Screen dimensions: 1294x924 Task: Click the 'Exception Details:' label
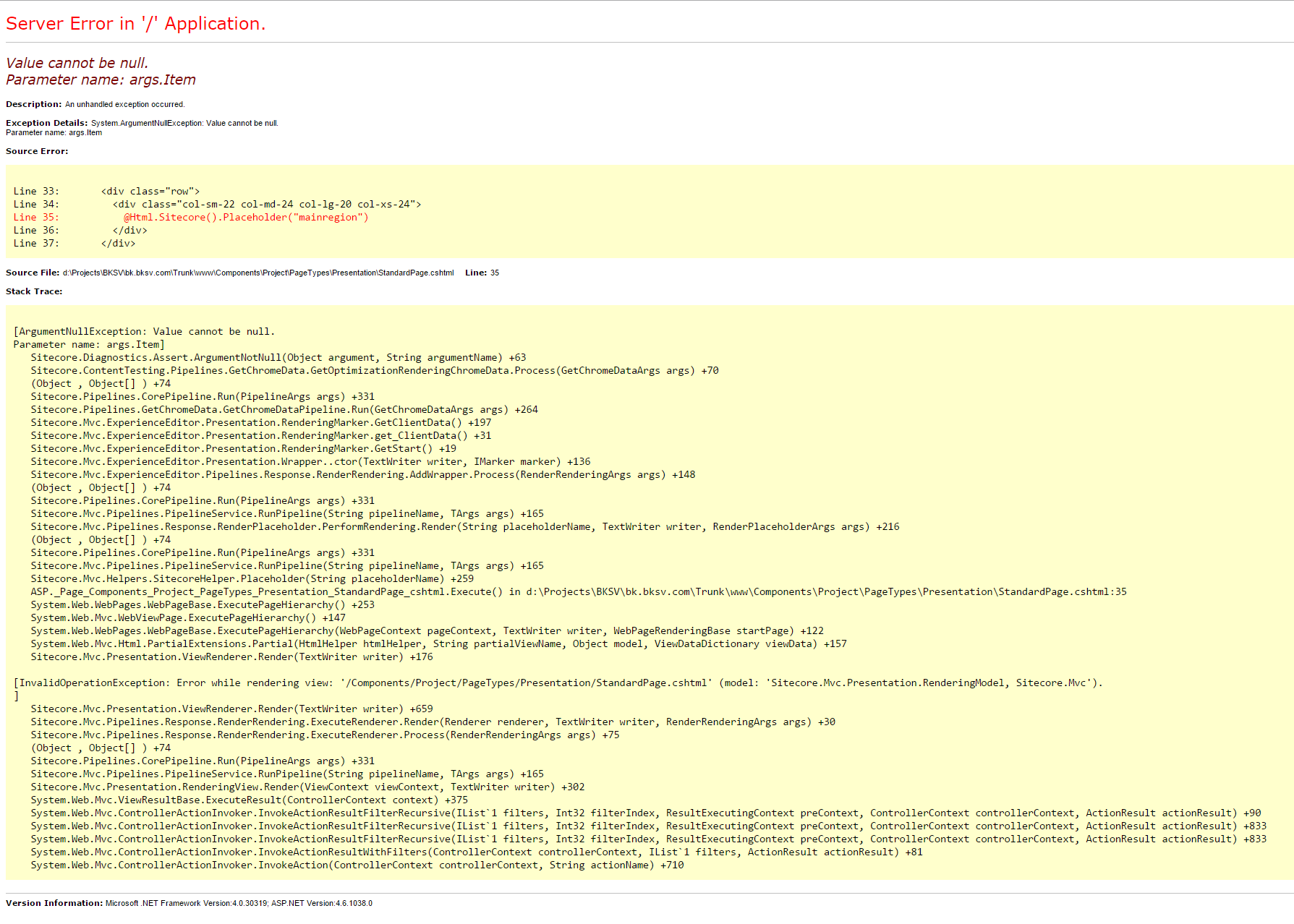click(x=46, y=122)
